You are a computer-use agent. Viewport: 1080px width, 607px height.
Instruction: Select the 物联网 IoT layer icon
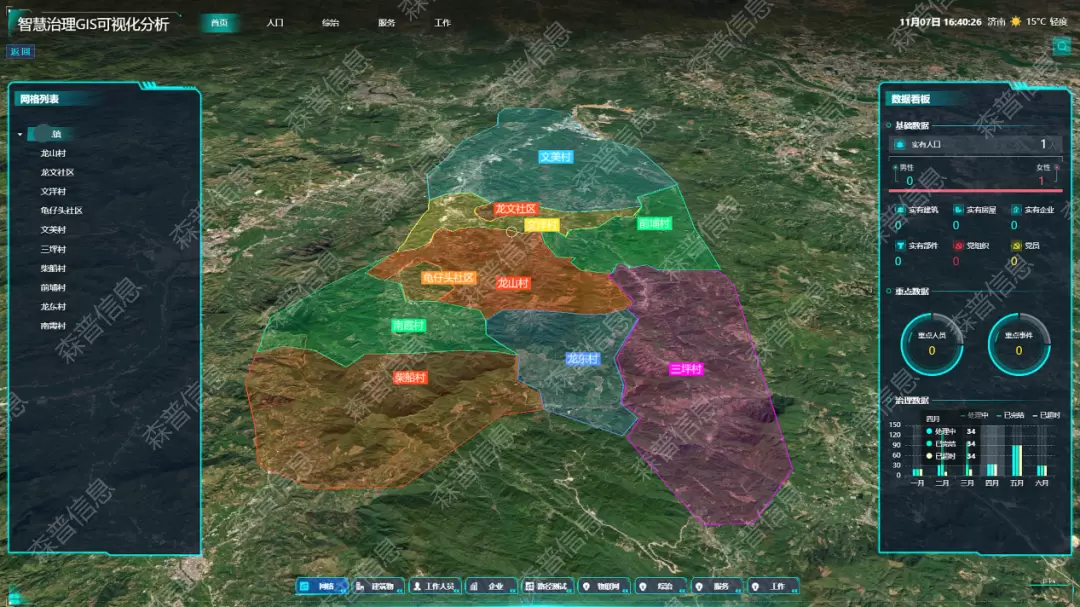586,586
